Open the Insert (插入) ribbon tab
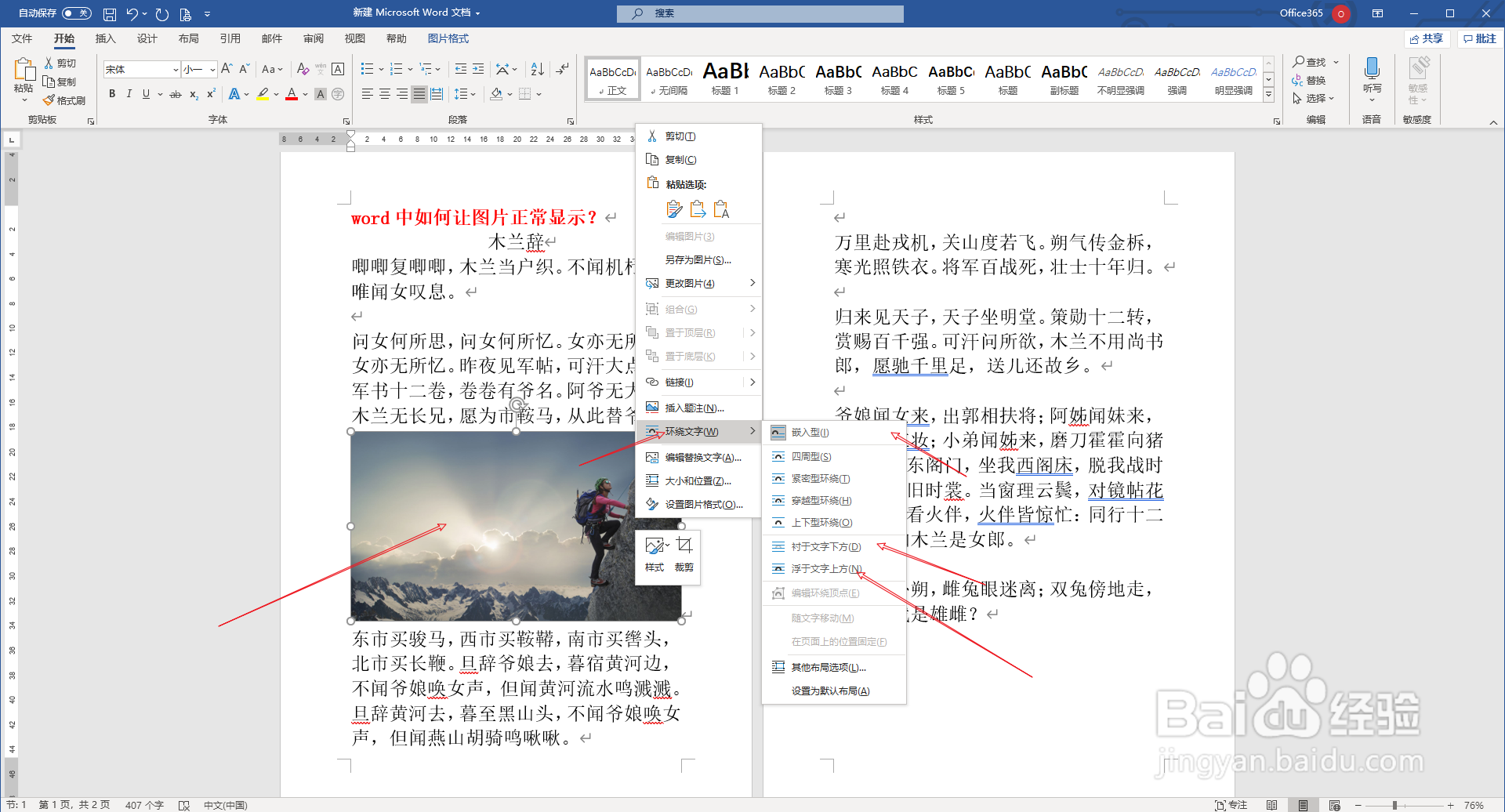This screenshot has height=812, width=1505. click(105, 38)
